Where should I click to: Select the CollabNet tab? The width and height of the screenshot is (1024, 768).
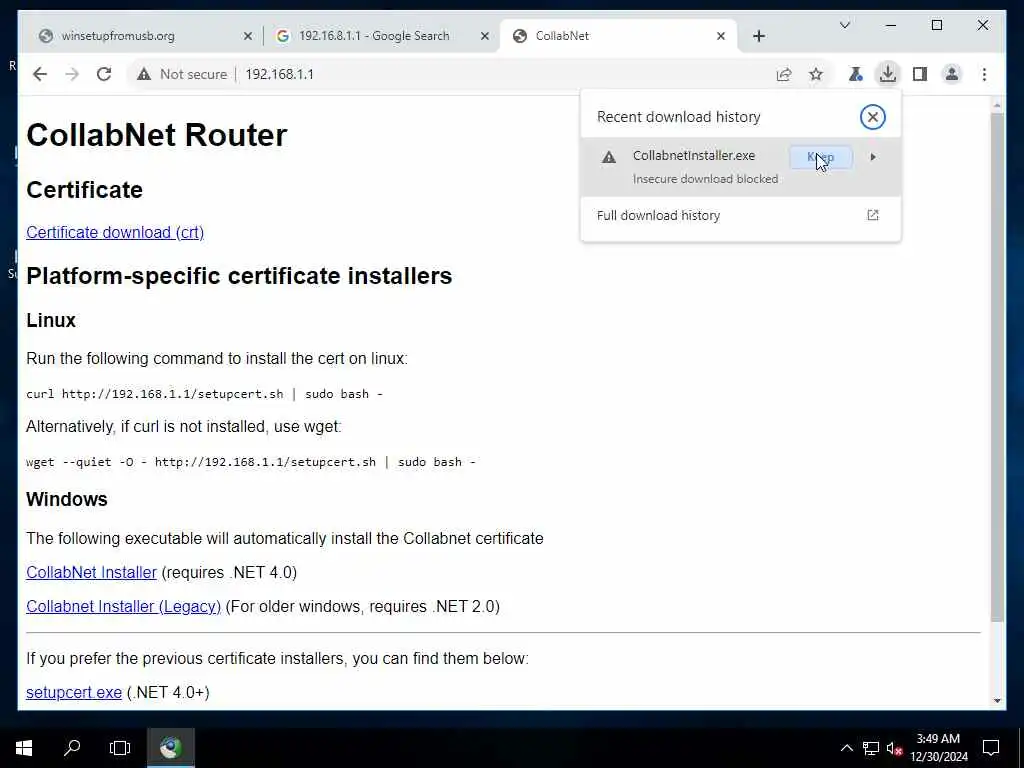click(619, 36)
